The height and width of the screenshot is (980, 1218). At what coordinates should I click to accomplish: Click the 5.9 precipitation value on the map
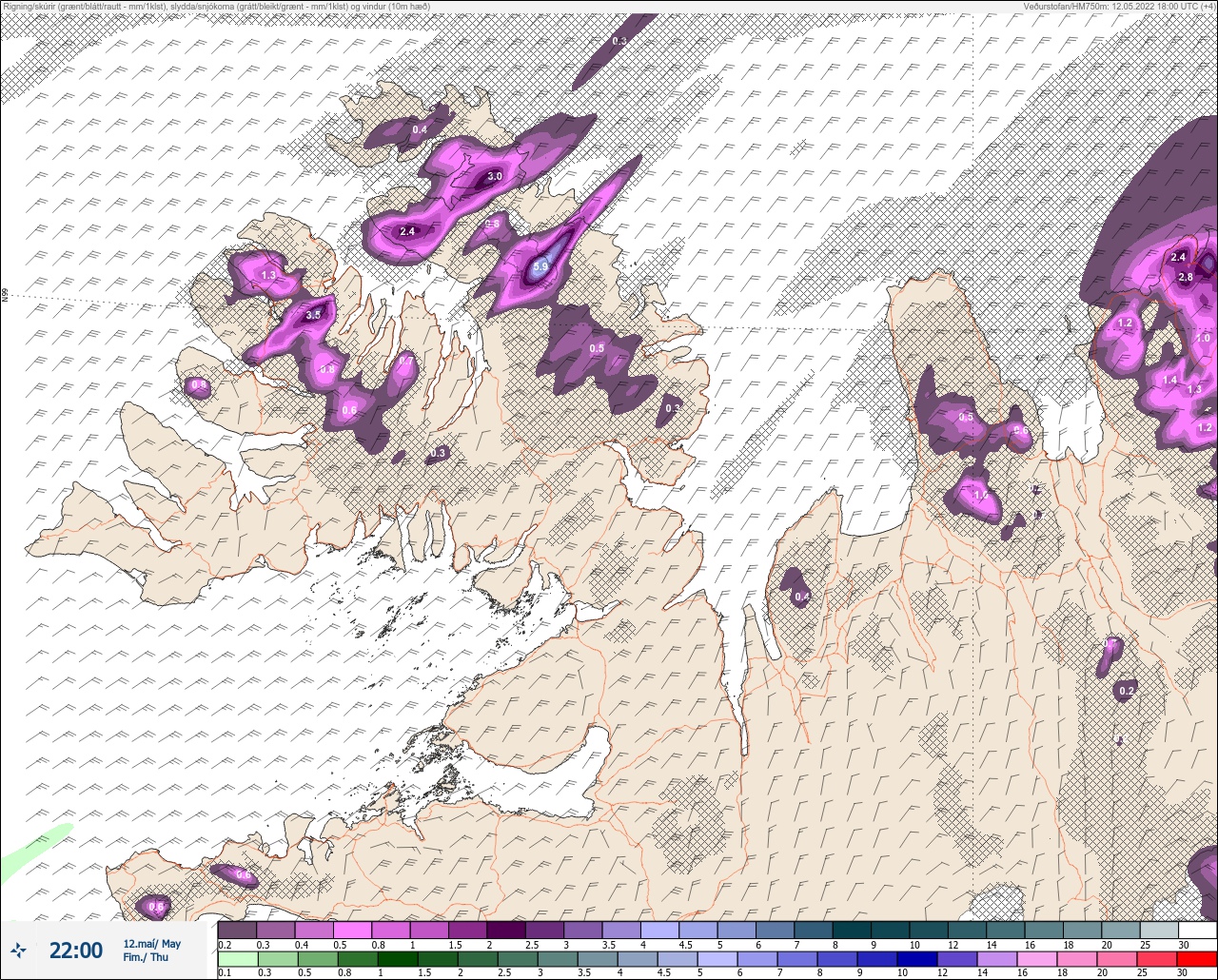click(x=540, y=267)
